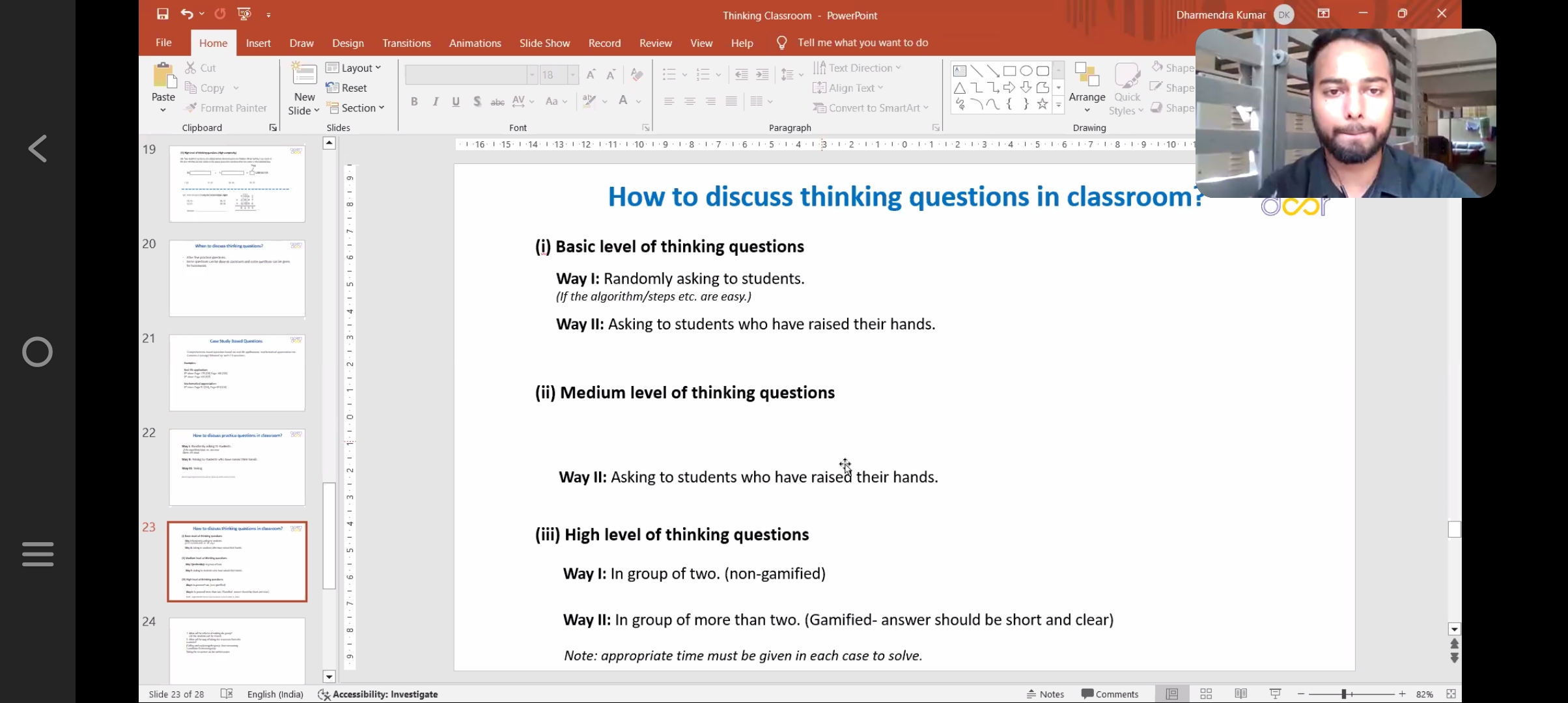The height and width of the screenshot is (703, 1568).
Task: Switch to the Animations tab
Action: click(x=475, y=43)
